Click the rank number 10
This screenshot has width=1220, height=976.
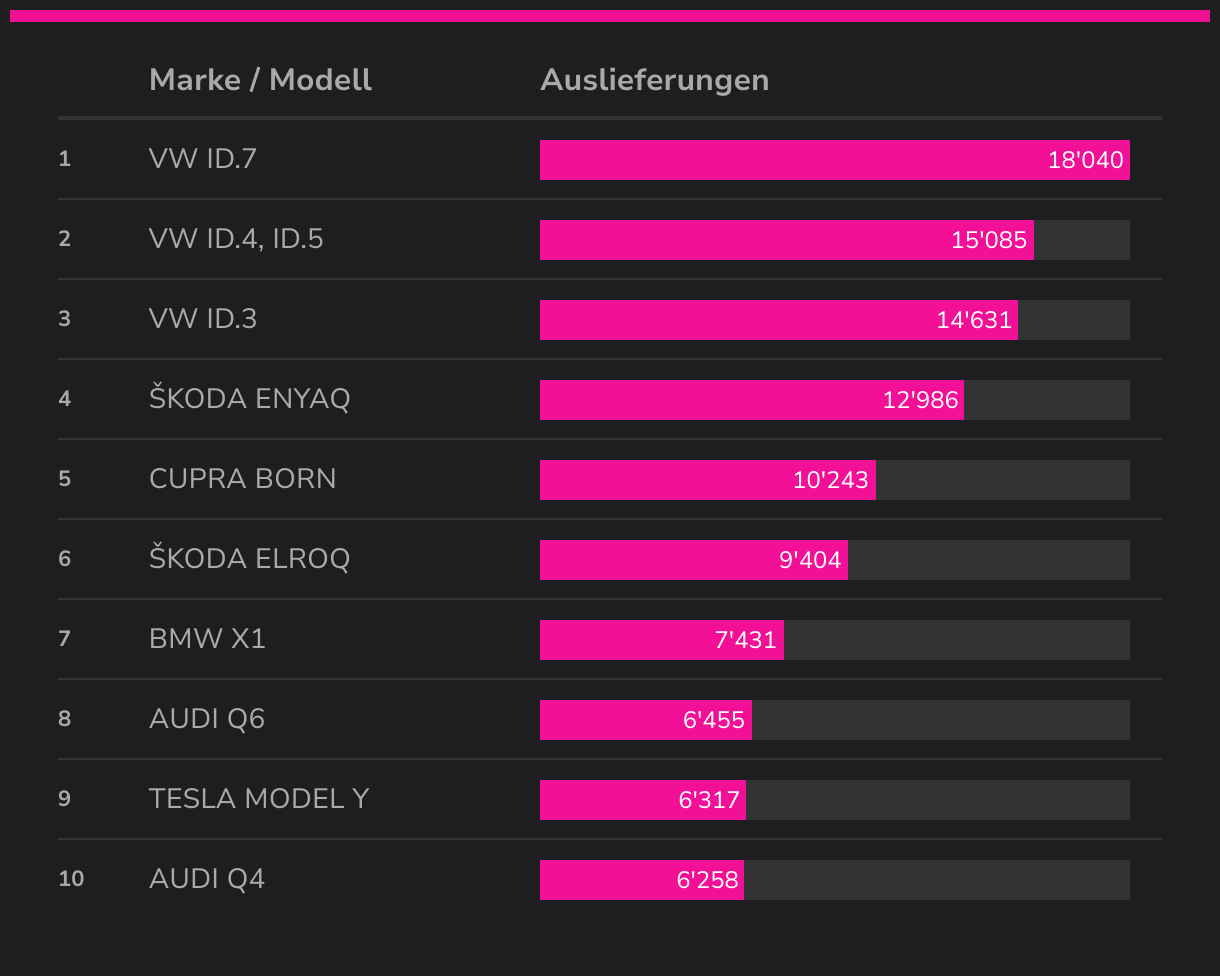[71, 879]
